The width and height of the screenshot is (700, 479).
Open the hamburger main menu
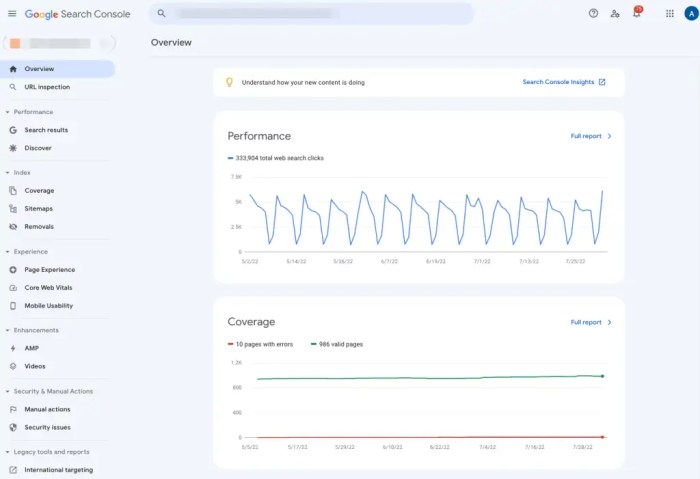coord(12,14)
